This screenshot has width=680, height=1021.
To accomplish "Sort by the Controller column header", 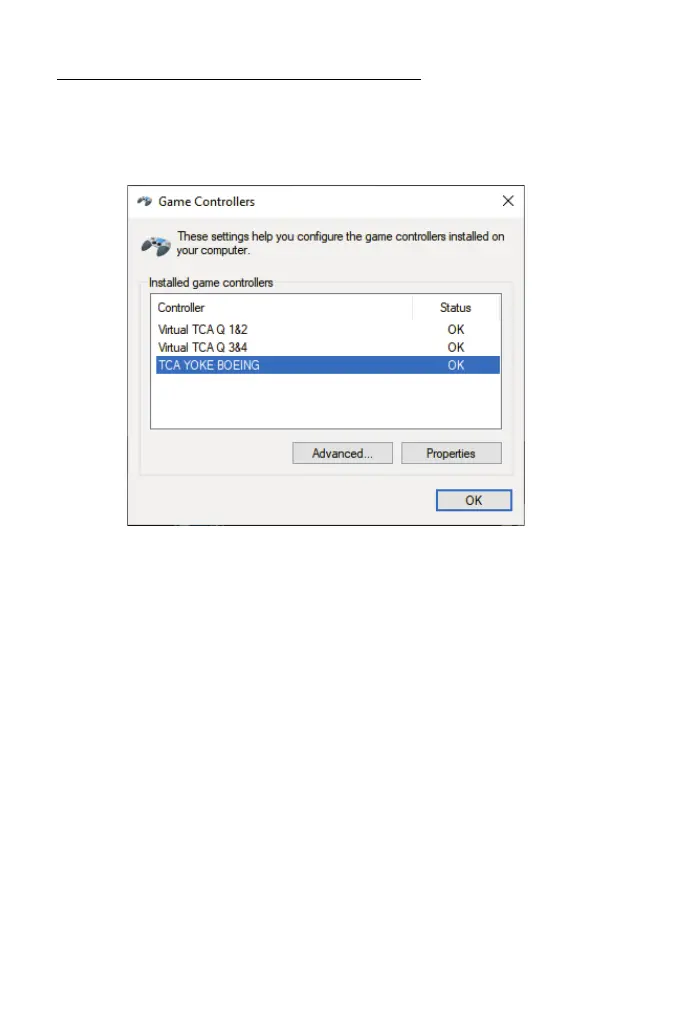I will pyautogui.click(x=281, y=307).
